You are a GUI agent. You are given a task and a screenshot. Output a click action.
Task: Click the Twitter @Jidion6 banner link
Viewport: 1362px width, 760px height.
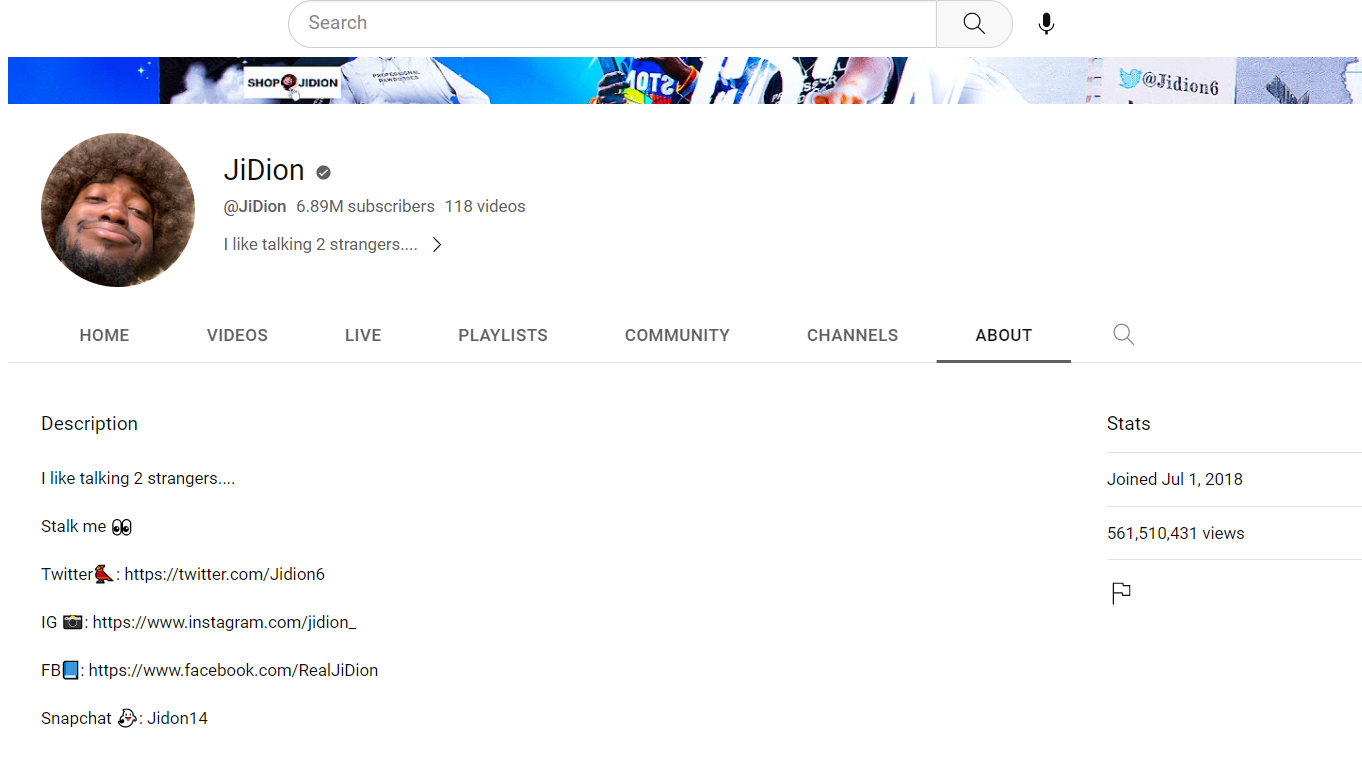pos(1169,82)
